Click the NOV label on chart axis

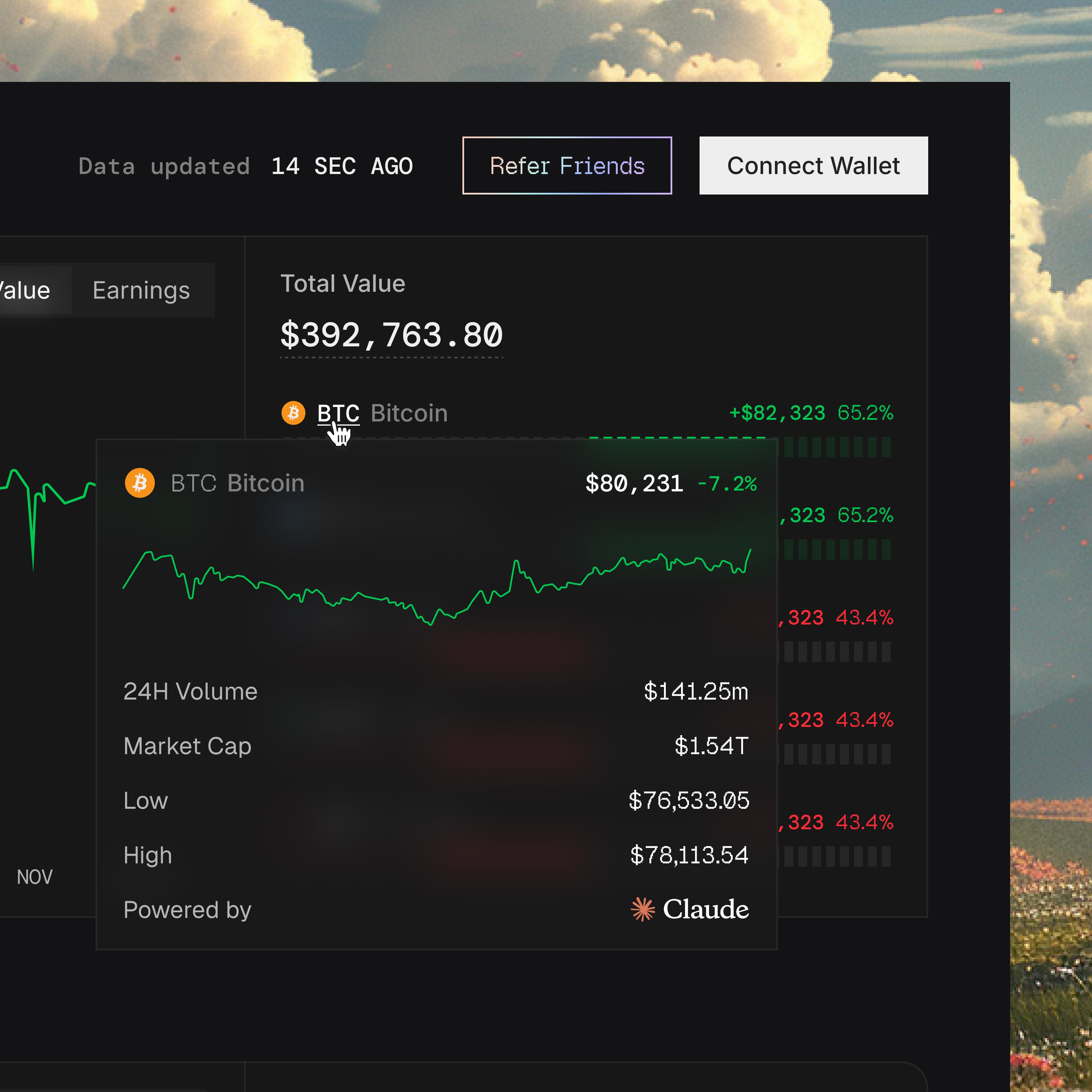point(34,877)
